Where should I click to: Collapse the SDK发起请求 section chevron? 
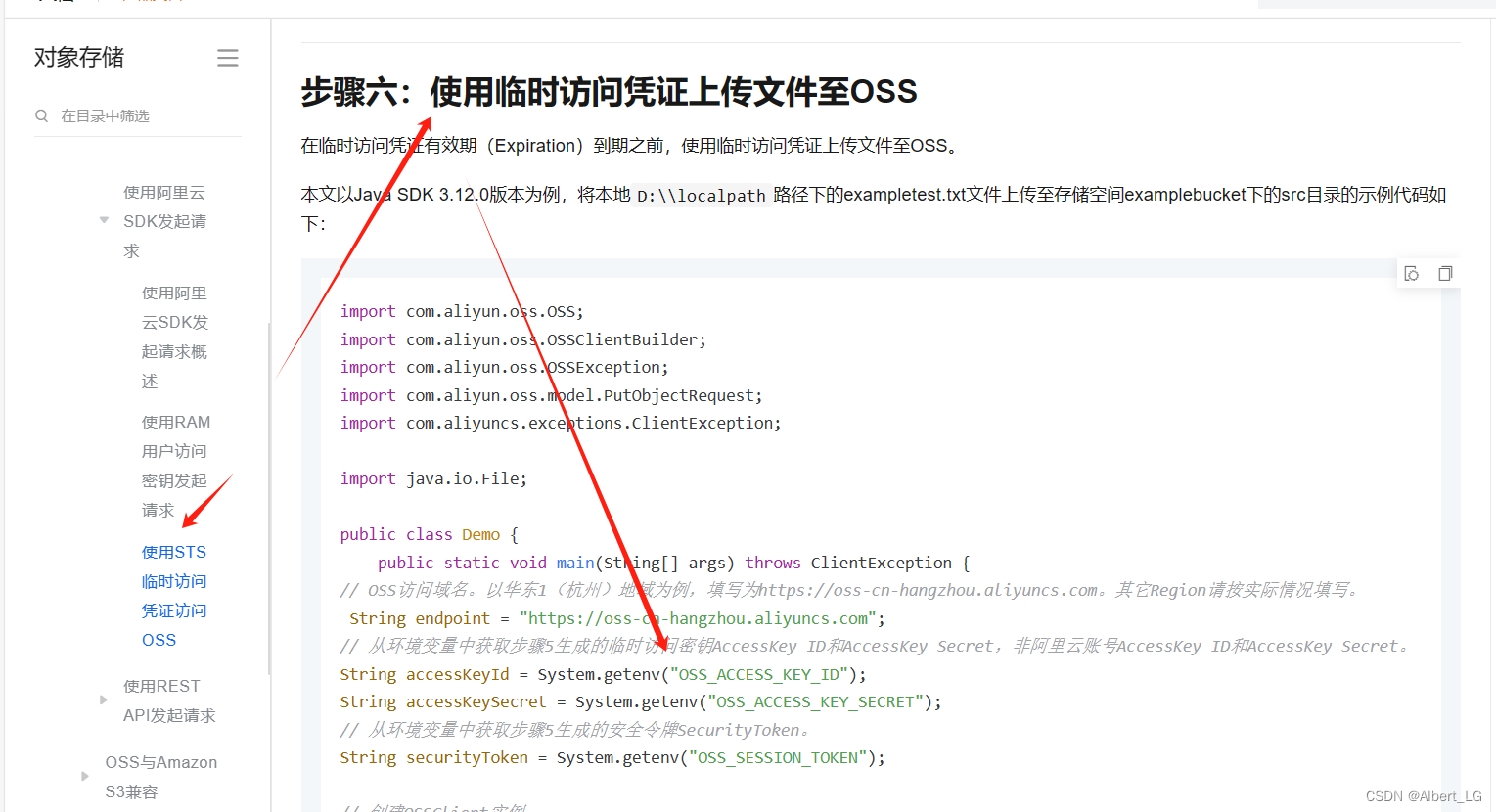pyautogui.click(x=104, y=219)
